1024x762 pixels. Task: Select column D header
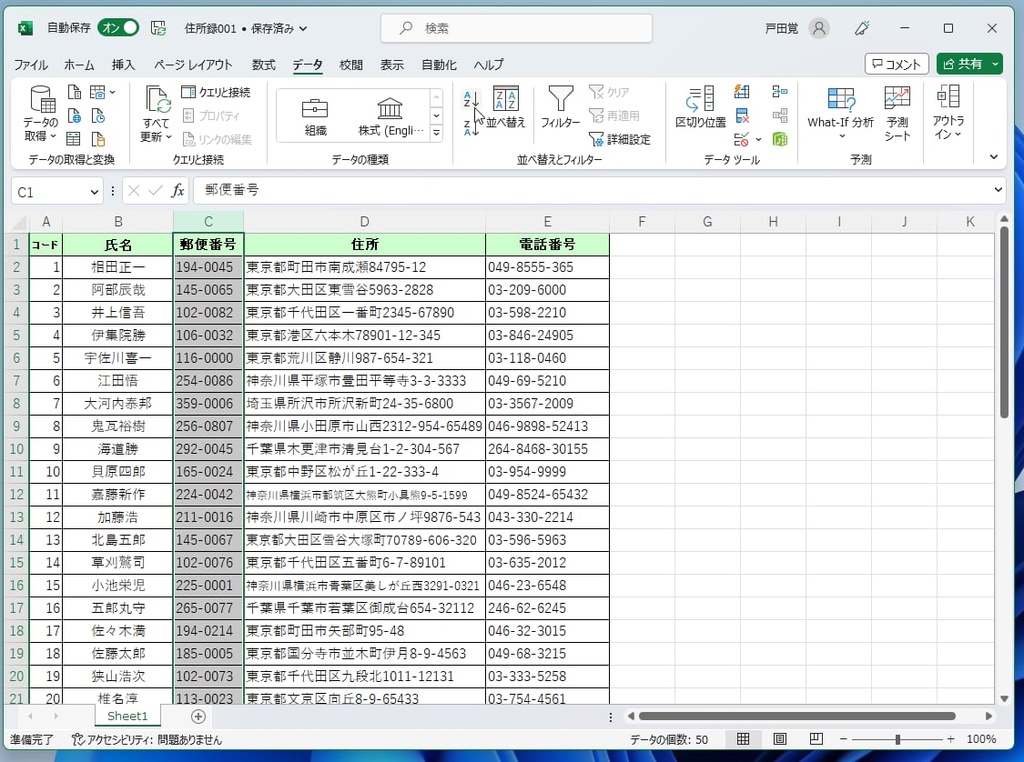click(364, 221)
